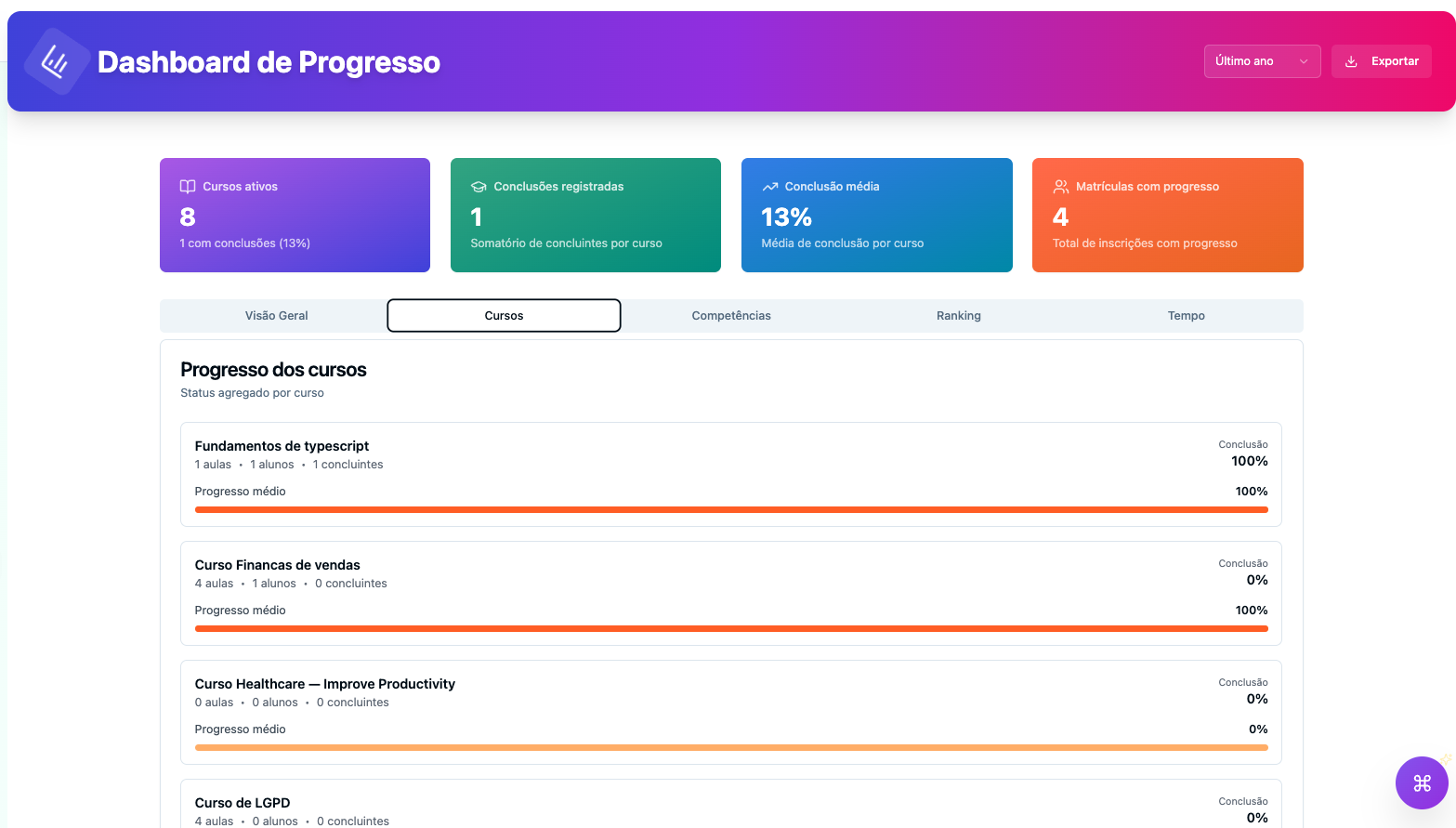Open the Competências tab

730,315
